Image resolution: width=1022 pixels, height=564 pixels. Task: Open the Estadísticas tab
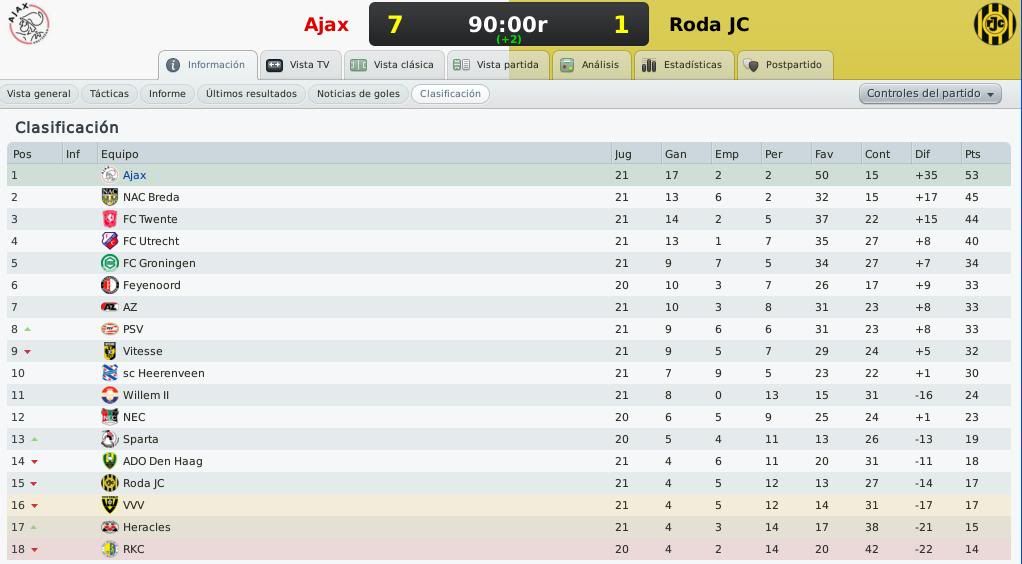[x=682, y=65]
